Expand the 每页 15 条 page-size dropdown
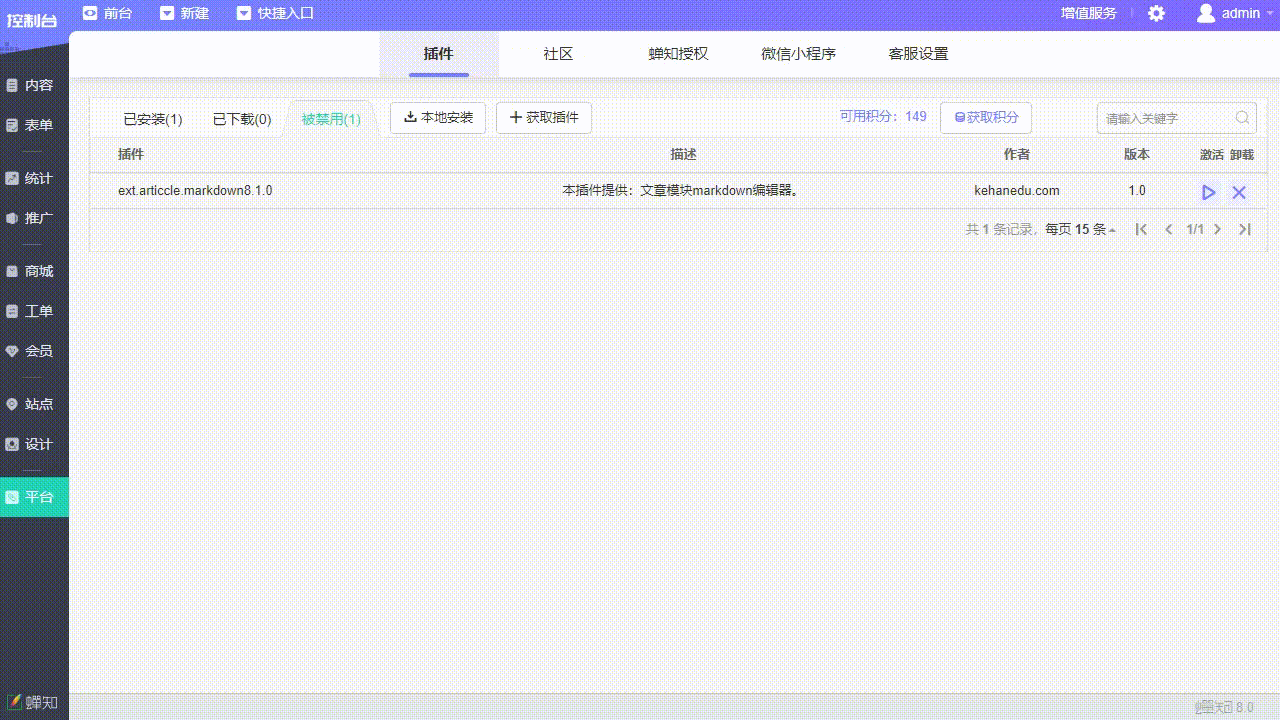The height and width of the screenshot is (720, 1280). (x=1081, y=229)
